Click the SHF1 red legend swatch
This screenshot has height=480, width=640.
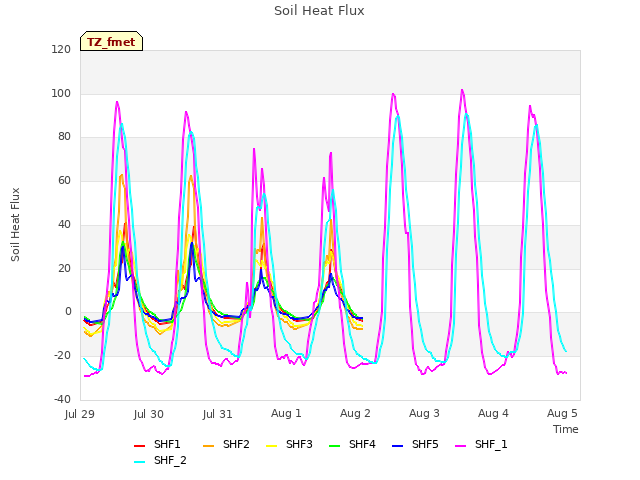coord(140,445)
